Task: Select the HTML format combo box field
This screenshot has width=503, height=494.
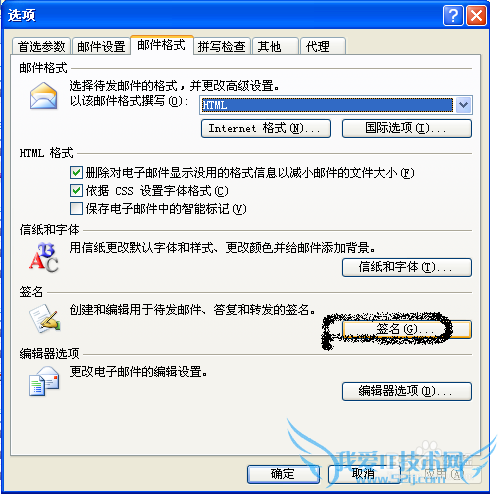Action: coord(336,105)
